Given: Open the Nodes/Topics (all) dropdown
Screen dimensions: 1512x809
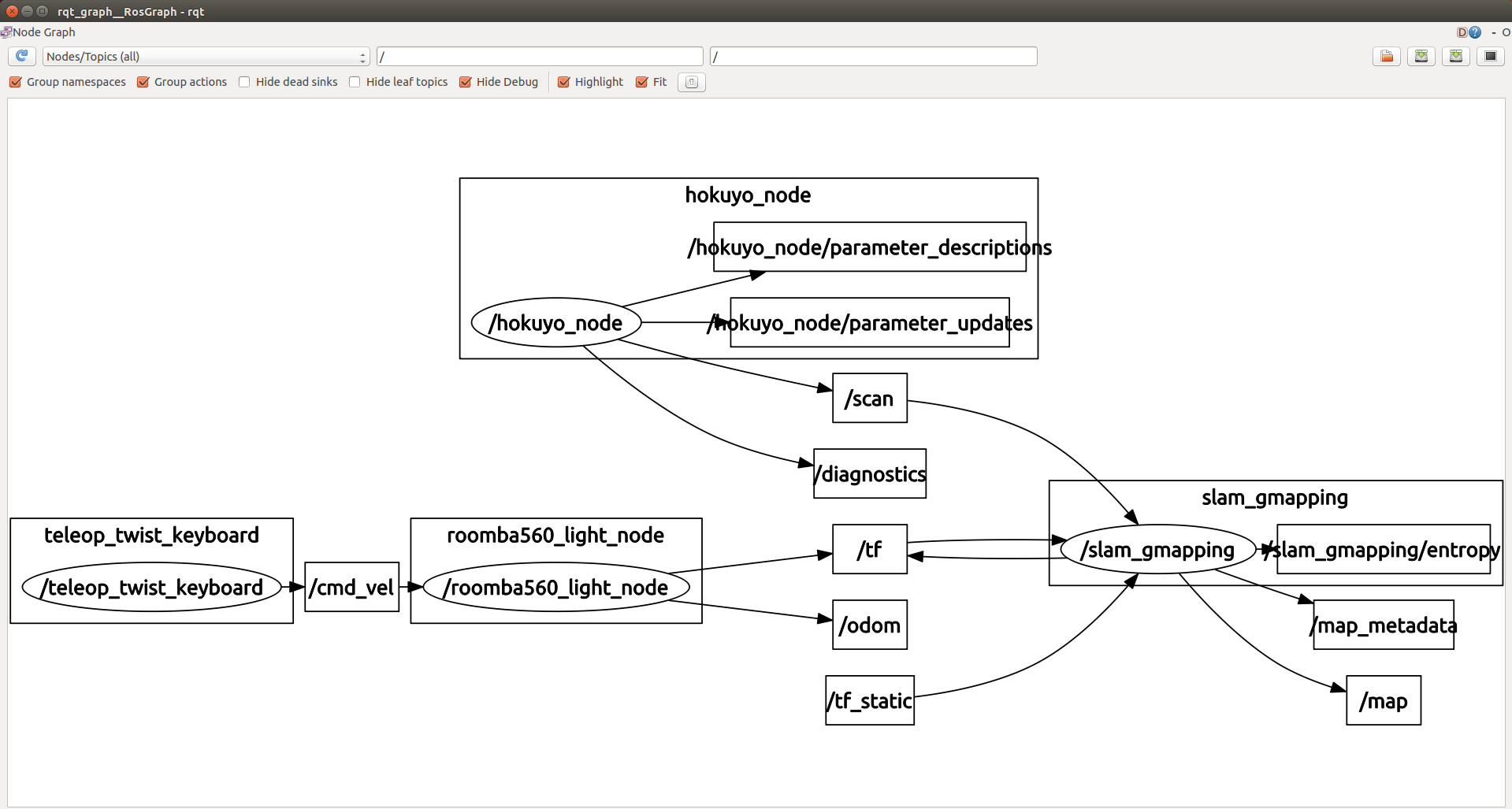Looking at the screenshot, I should pyautogui.click(x=206, y=57).
